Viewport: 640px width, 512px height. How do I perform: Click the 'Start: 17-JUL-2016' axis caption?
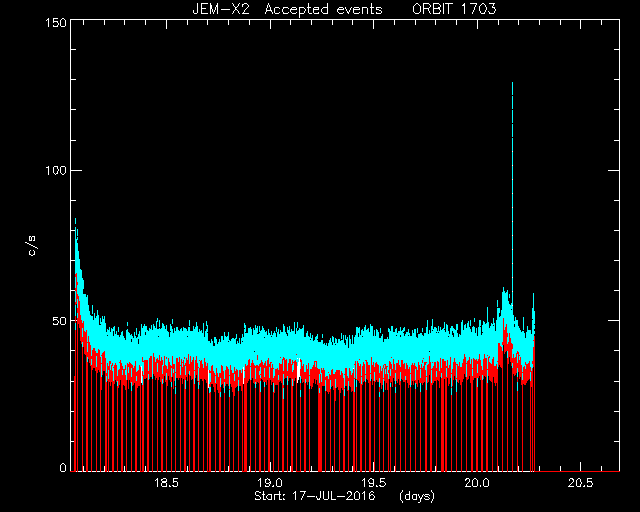(x=315, y=496)
